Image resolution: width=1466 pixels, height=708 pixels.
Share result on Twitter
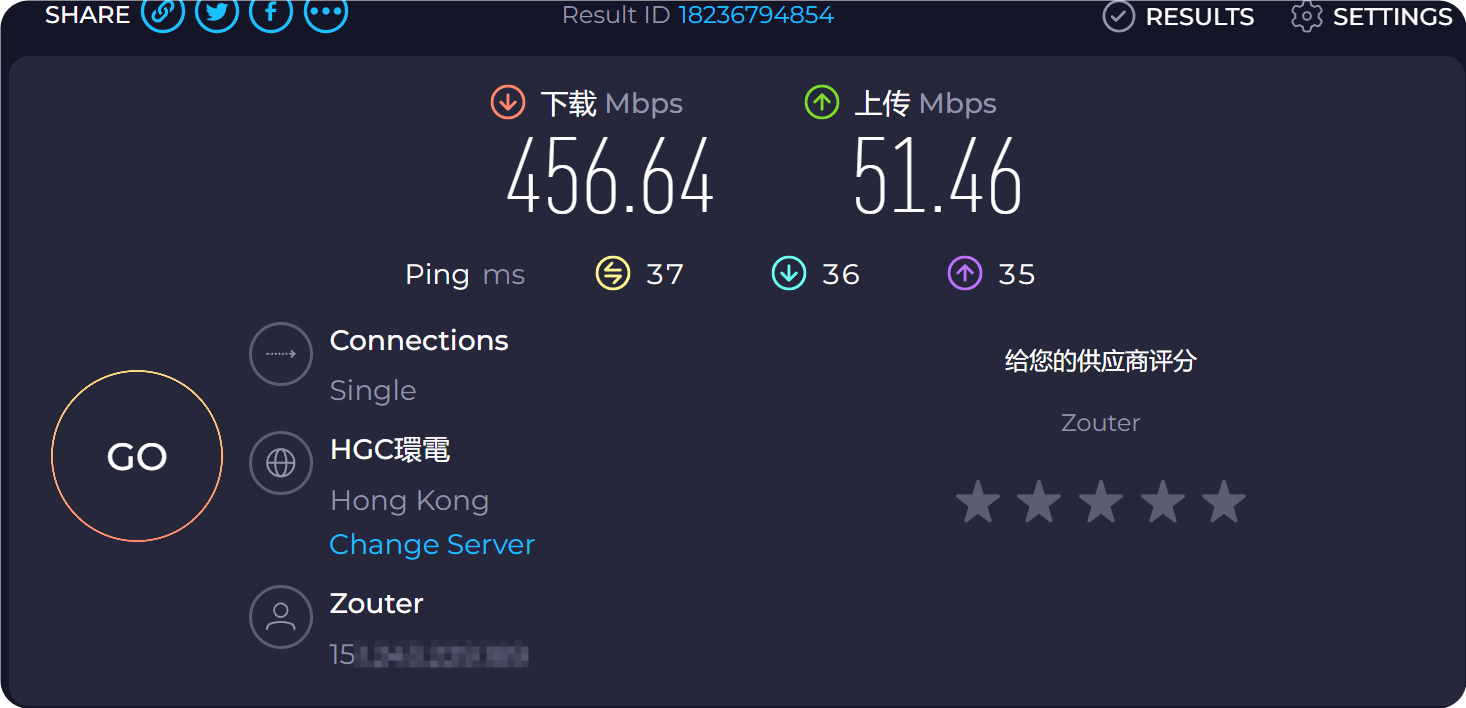tap(217, 14)
